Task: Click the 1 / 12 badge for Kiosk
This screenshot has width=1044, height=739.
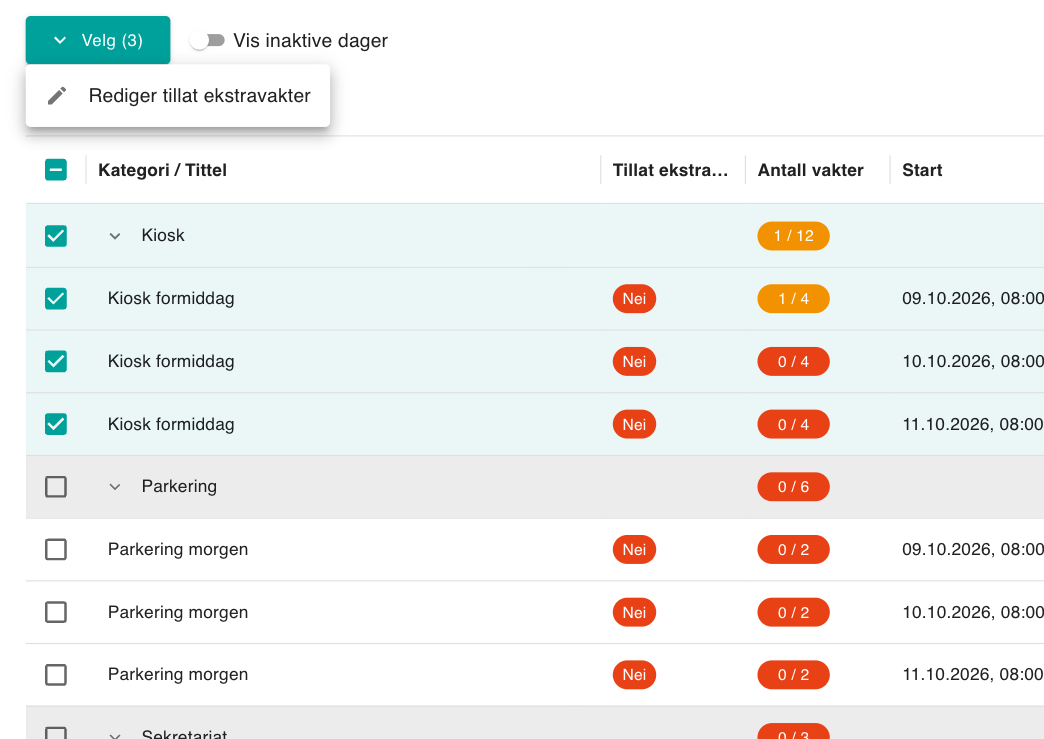Action: pos(794,236)
